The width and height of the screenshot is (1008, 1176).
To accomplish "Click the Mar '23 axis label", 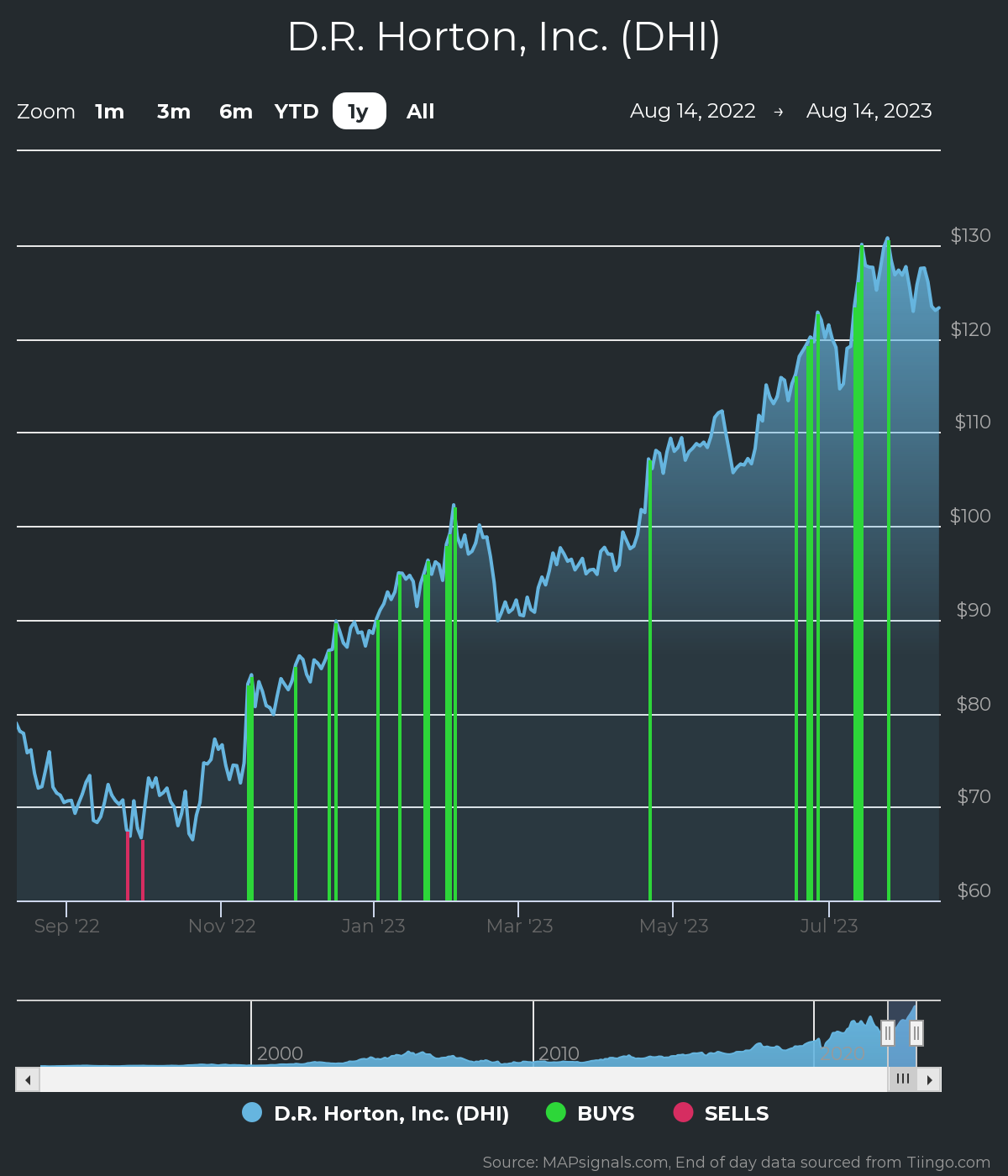I will click(520, 926).
